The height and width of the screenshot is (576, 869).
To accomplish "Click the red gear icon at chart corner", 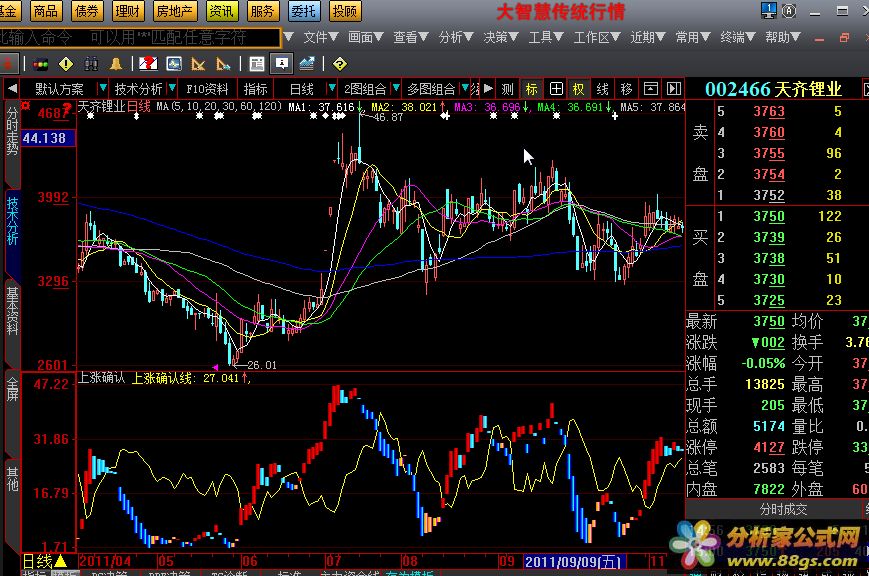I will point(25,105).
